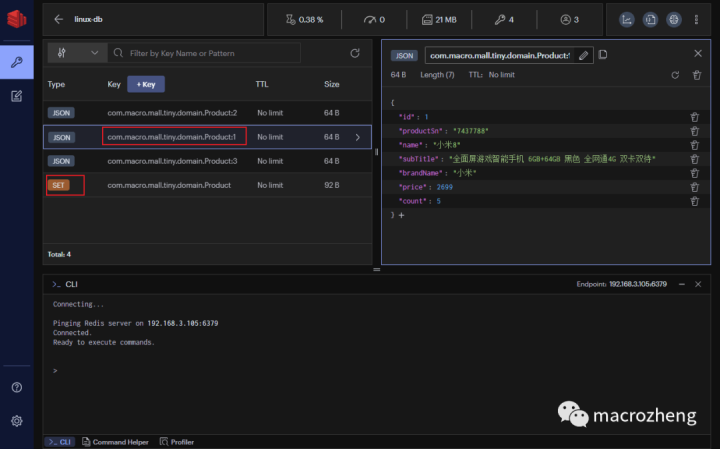Click TTL No limit in details header
Image resolution: width=720 pixels, height=449 pixels.
pos(491,75)
